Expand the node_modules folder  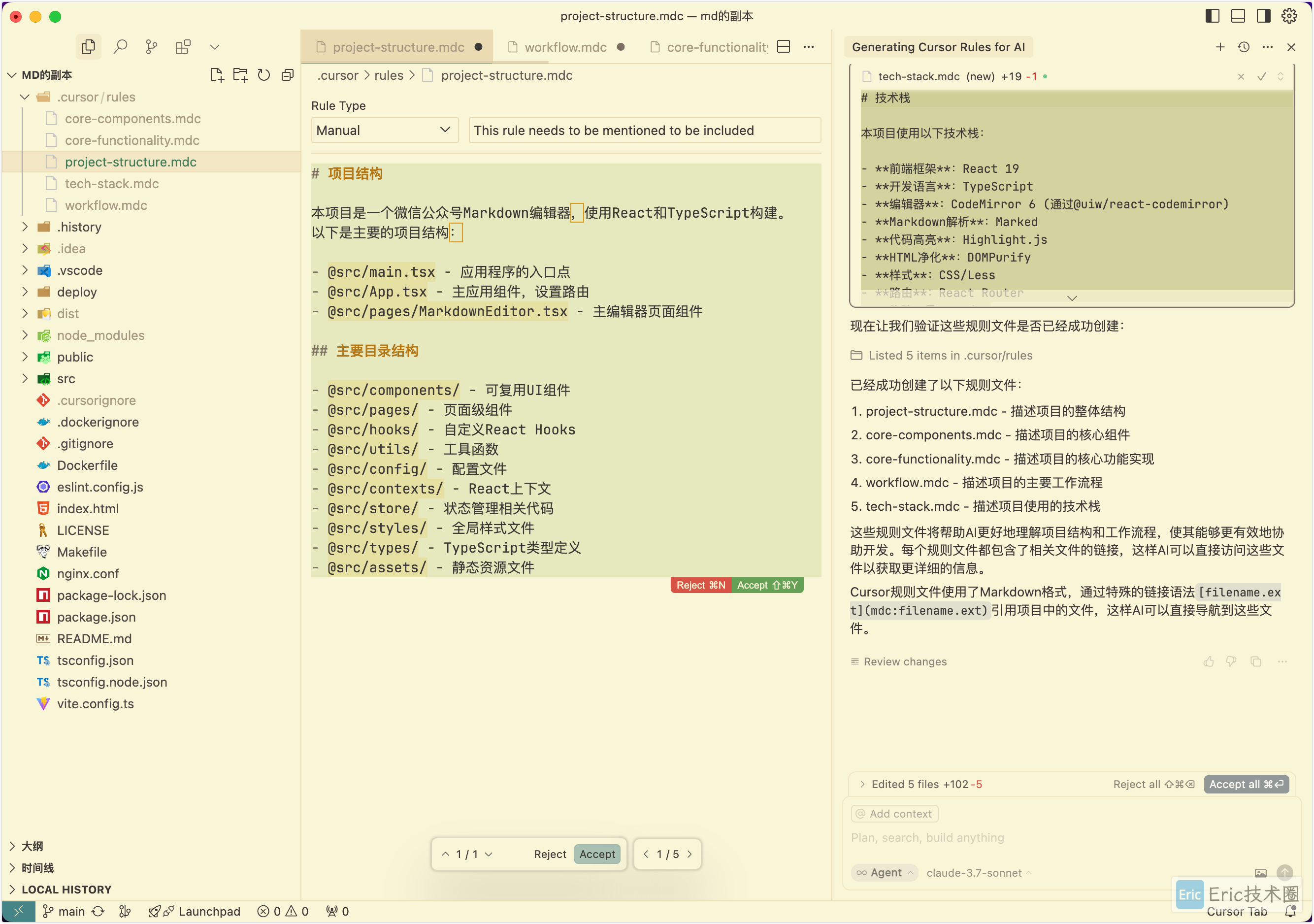tap(25, 335)
